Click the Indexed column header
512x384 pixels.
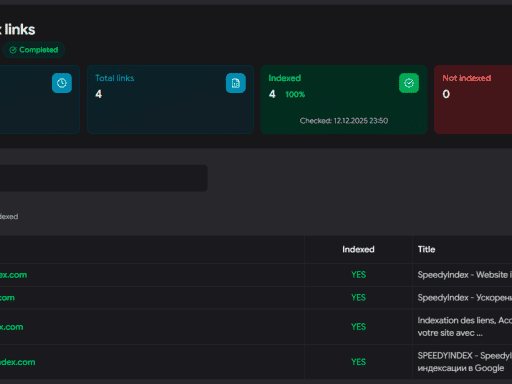(x=358, y=249)
